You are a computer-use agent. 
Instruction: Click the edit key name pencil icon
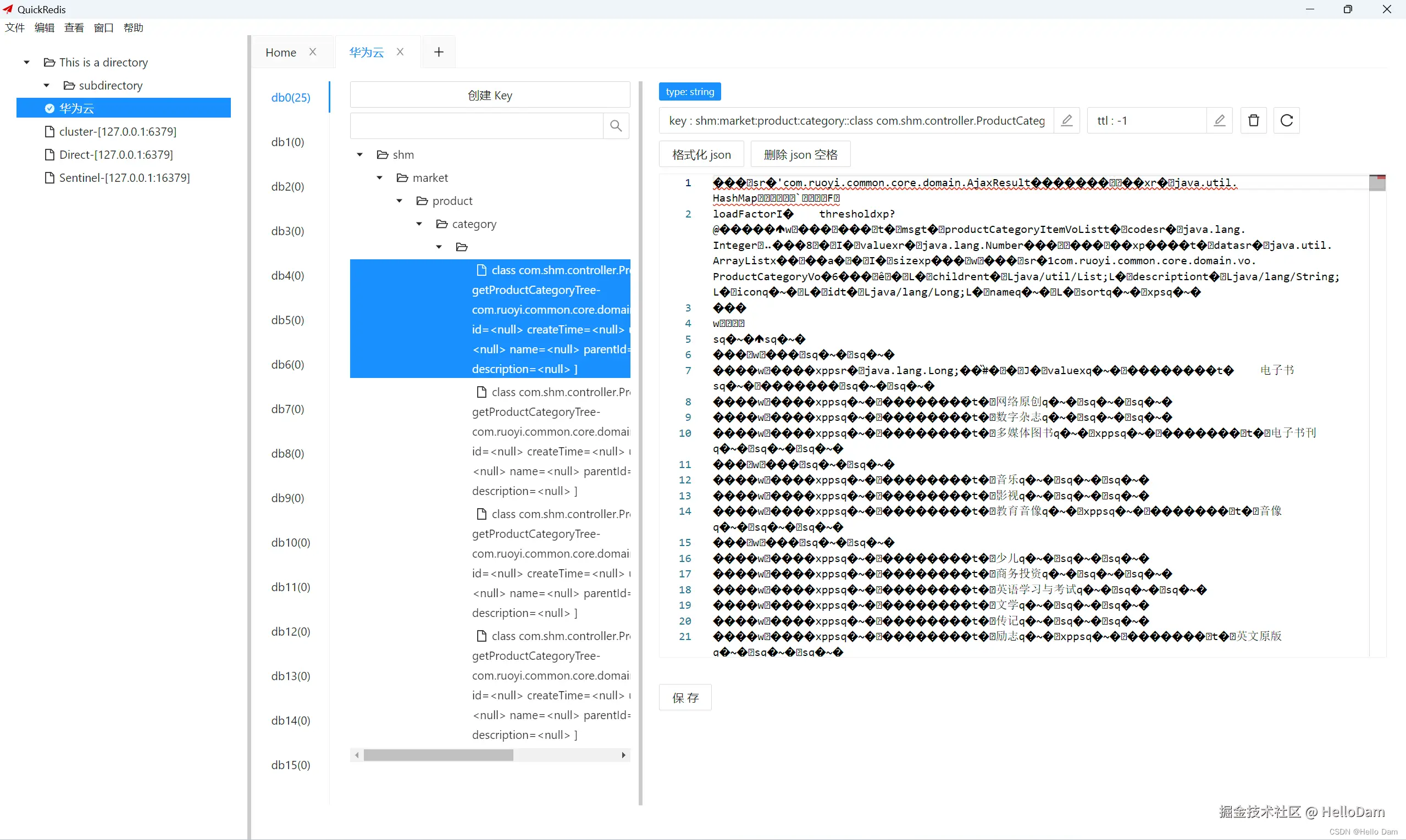click(1066, 120)
